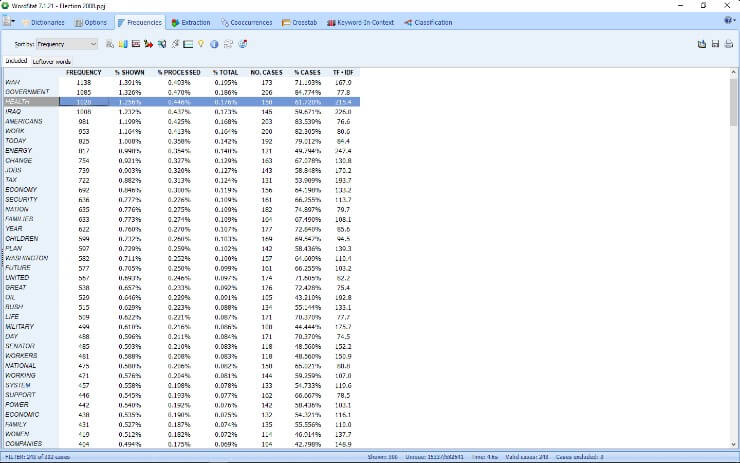Click the blue info circle toolbar icon

[214, 44]
